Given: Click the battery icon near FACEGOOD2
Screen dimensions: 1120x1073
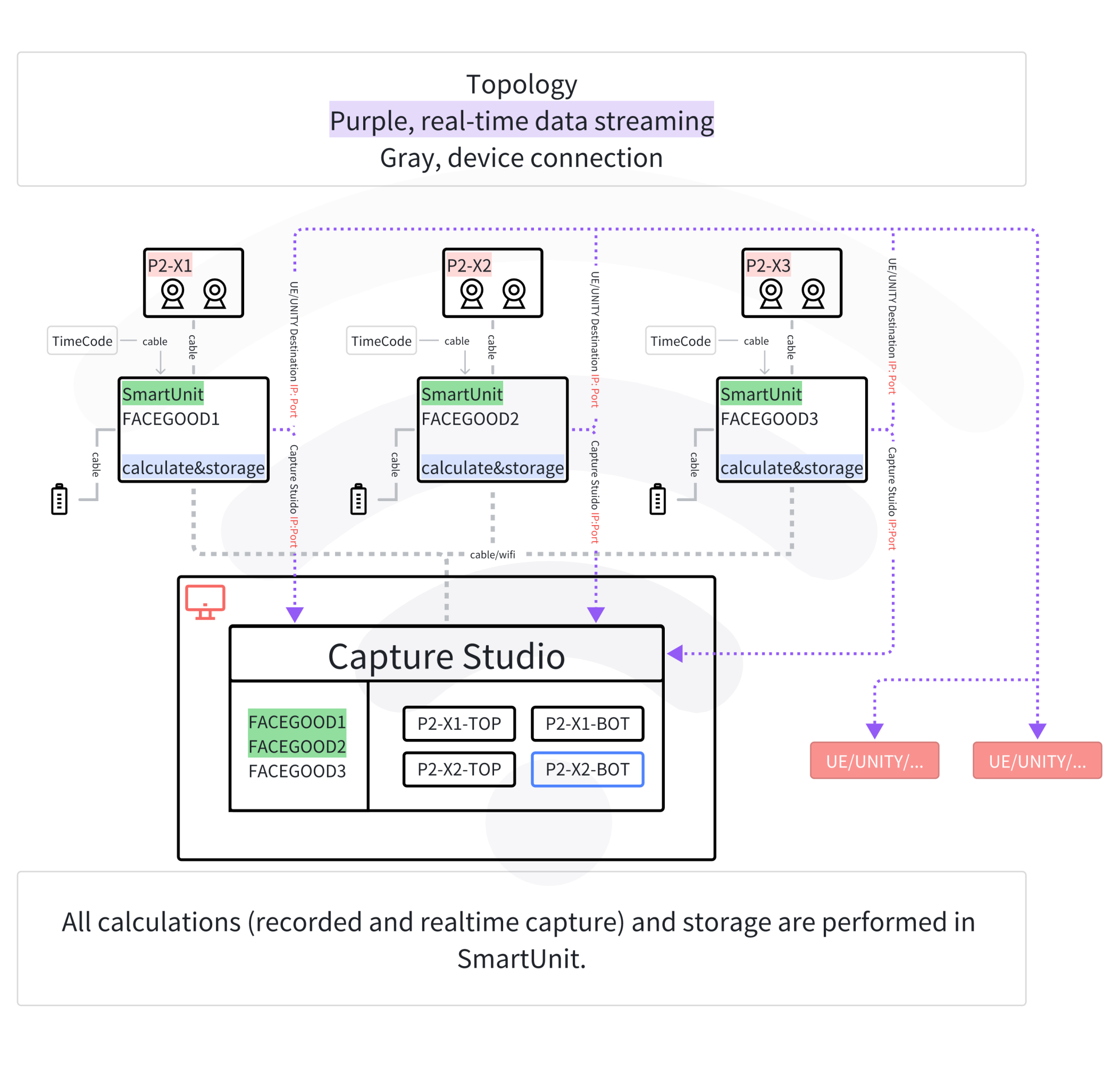Looking at the screenshot, I should click(x=358, y=499).
